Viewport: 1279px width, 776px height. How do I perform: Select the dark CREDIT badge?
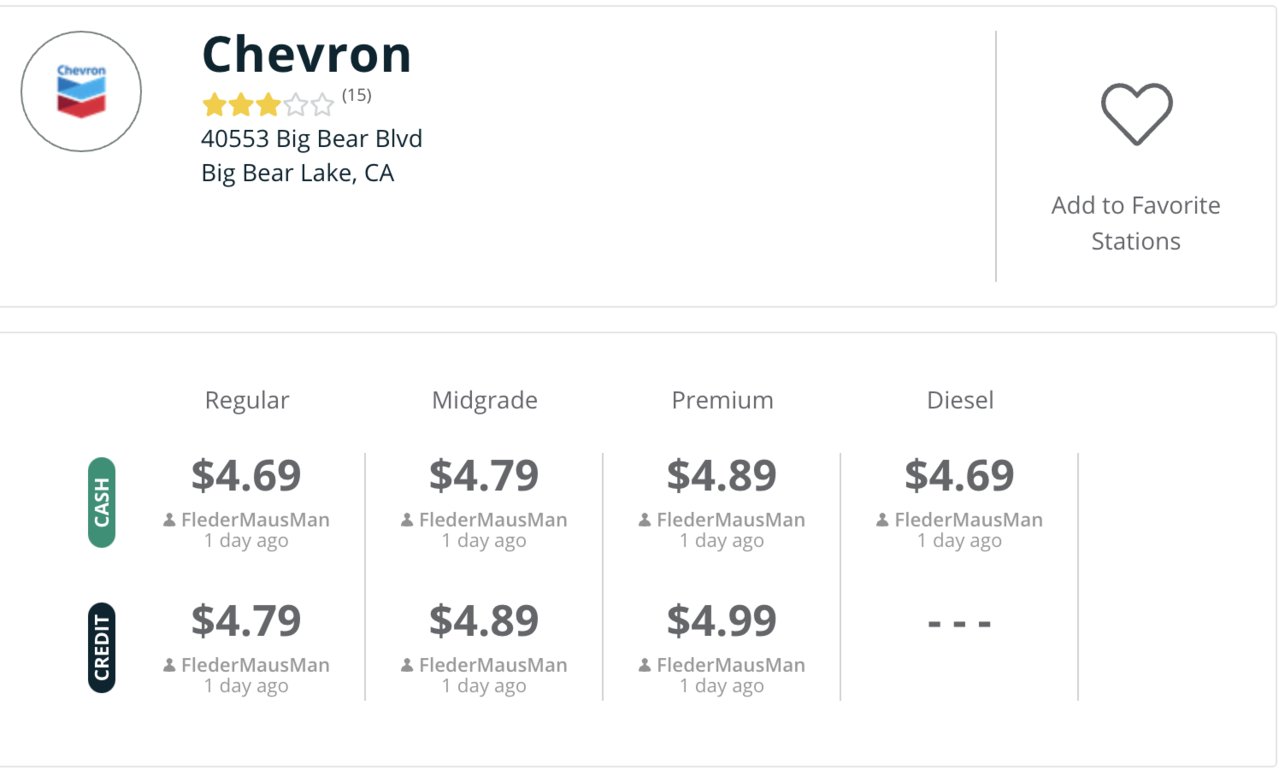click(x=102, y=647)
